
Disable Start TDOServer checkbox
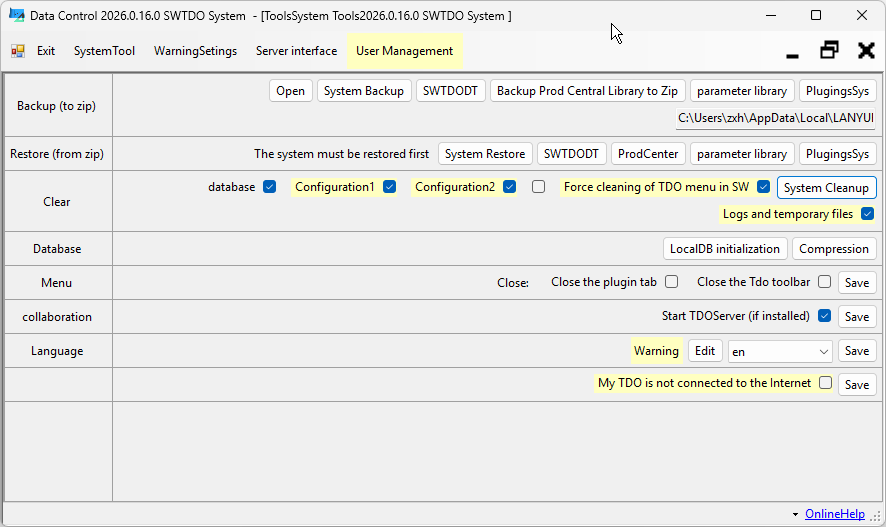pyautogui.click(x=824, y=316)
